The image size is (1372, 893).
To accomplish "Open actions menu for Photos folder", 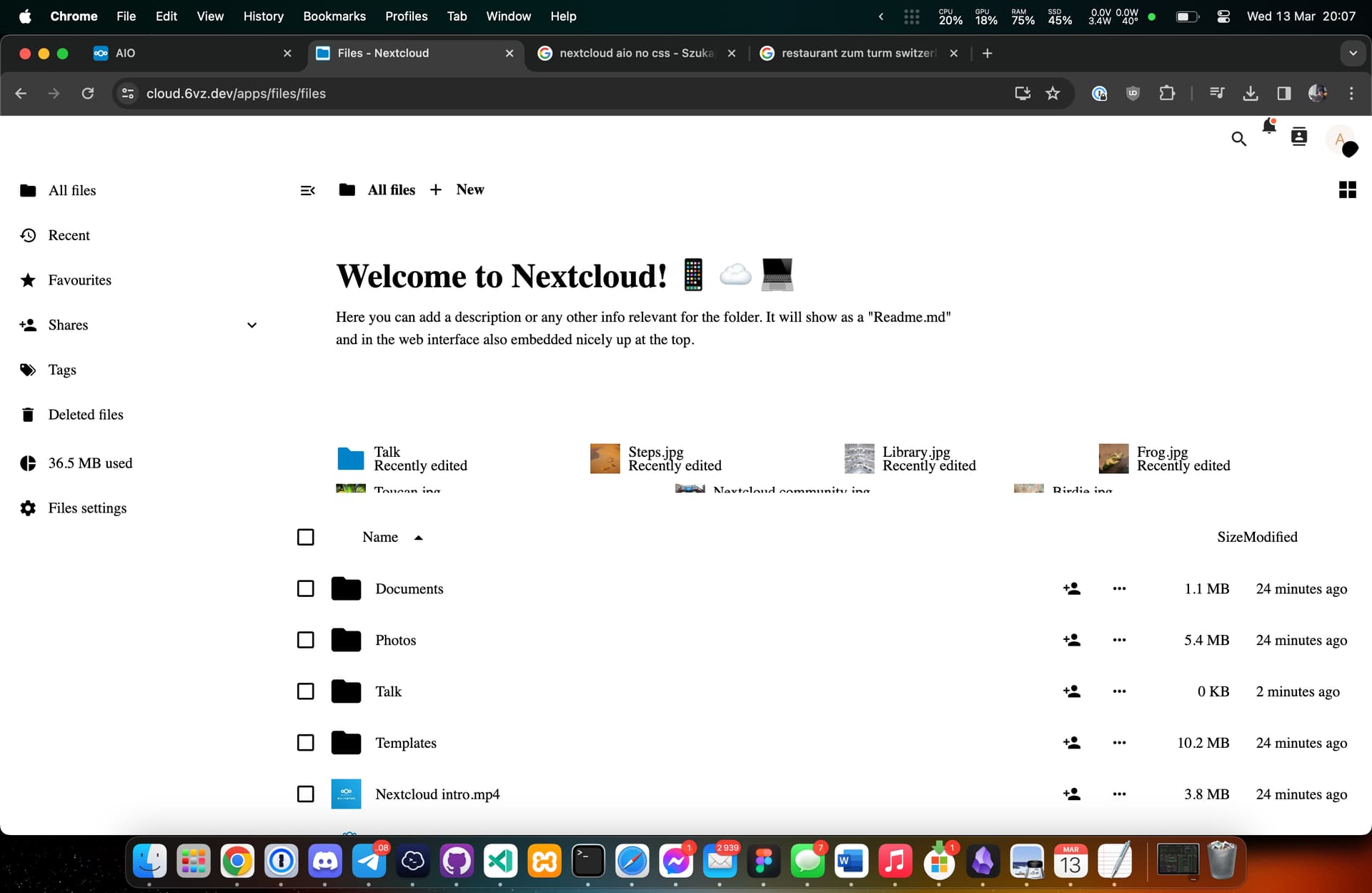I will (x=1119, y=640).
